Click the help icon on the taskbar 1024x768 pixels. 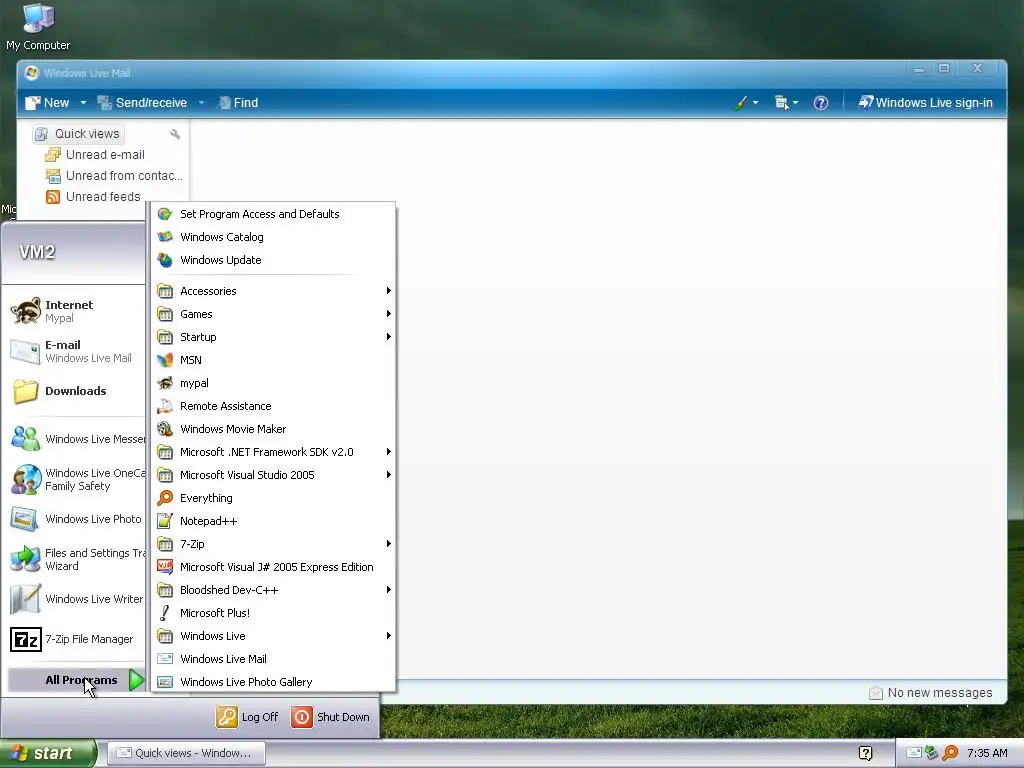point(865,753)
